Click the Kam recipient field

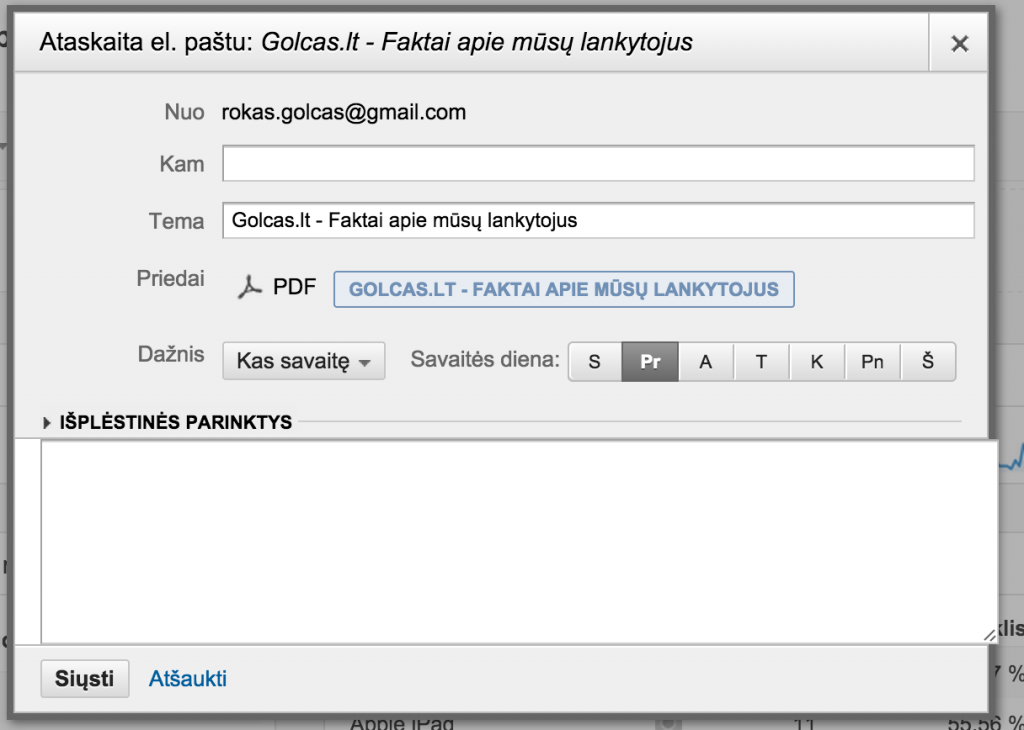pos(598,164)
